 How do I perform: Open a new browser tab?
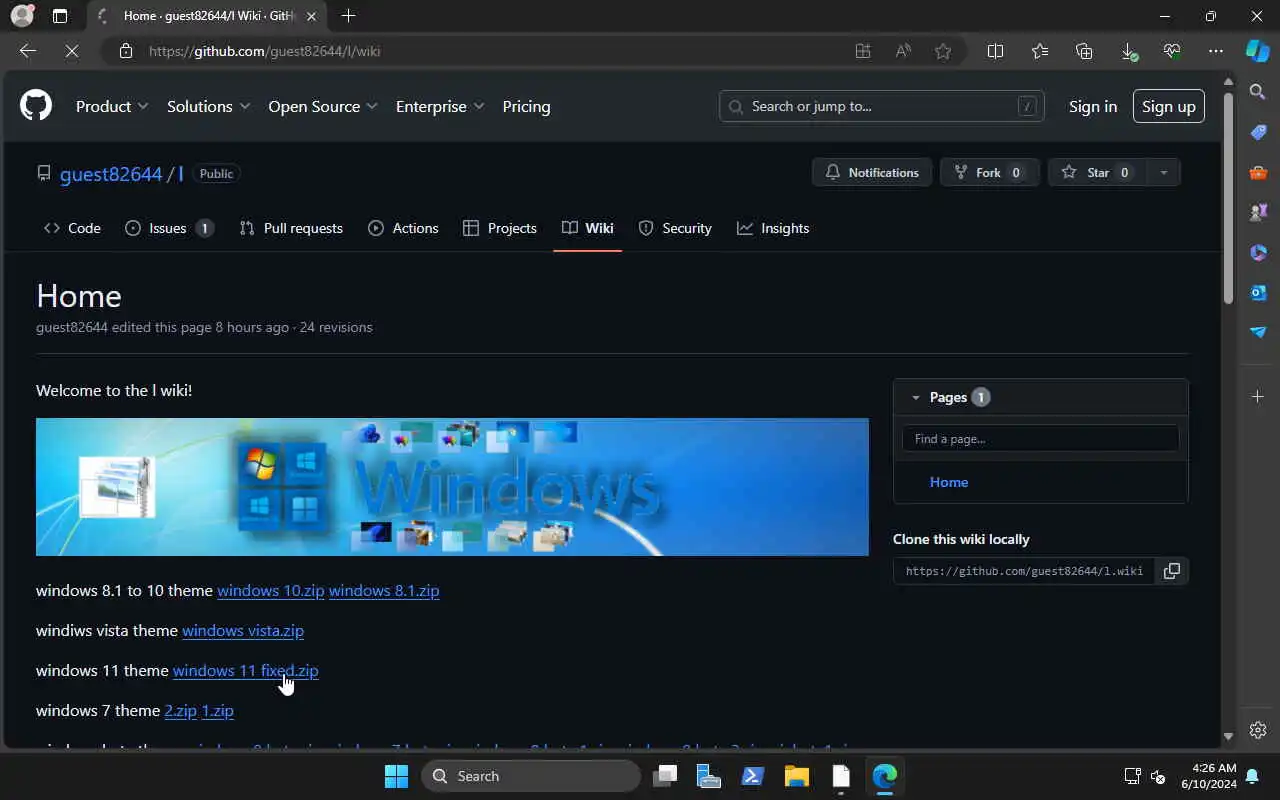(348, 16)
